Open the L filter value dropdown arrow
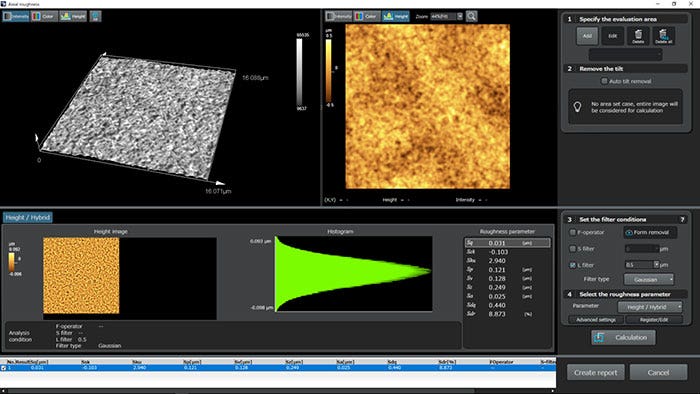Viewport: 700px width, 394px height. (x=656, y=265)
